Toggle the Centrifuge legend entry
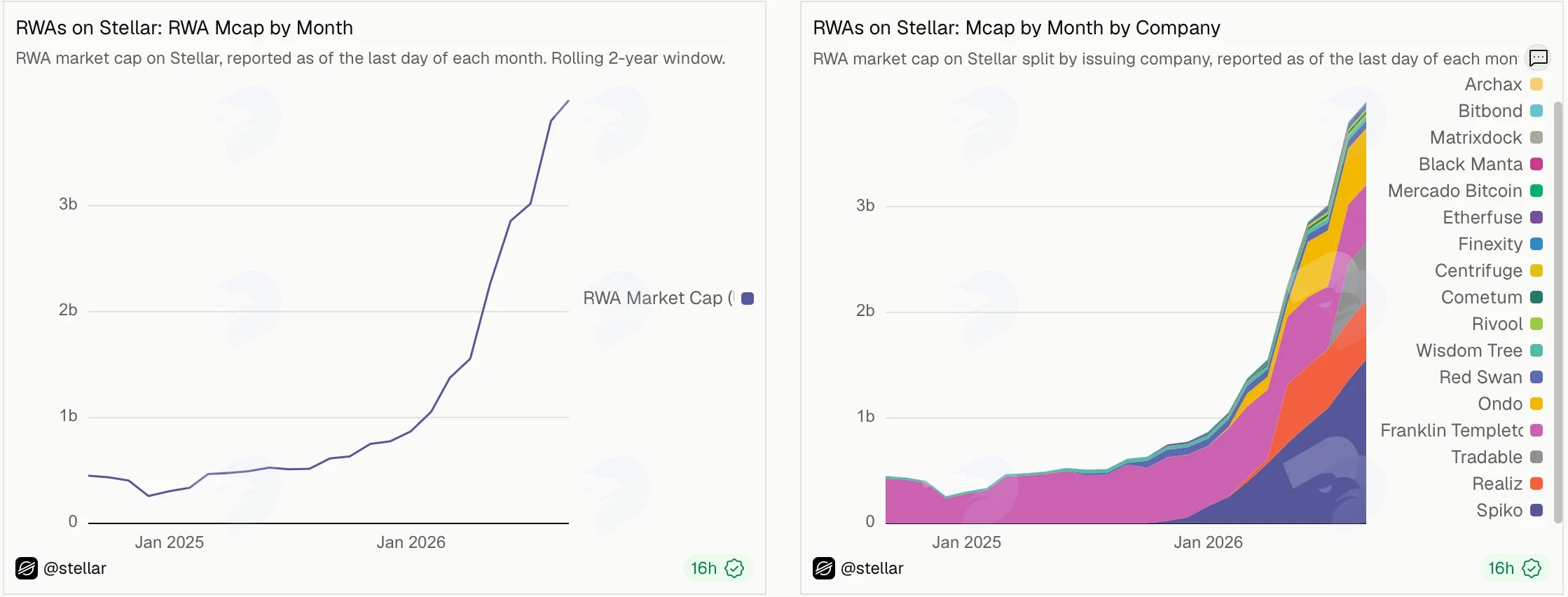 (x=1489, y=270)
